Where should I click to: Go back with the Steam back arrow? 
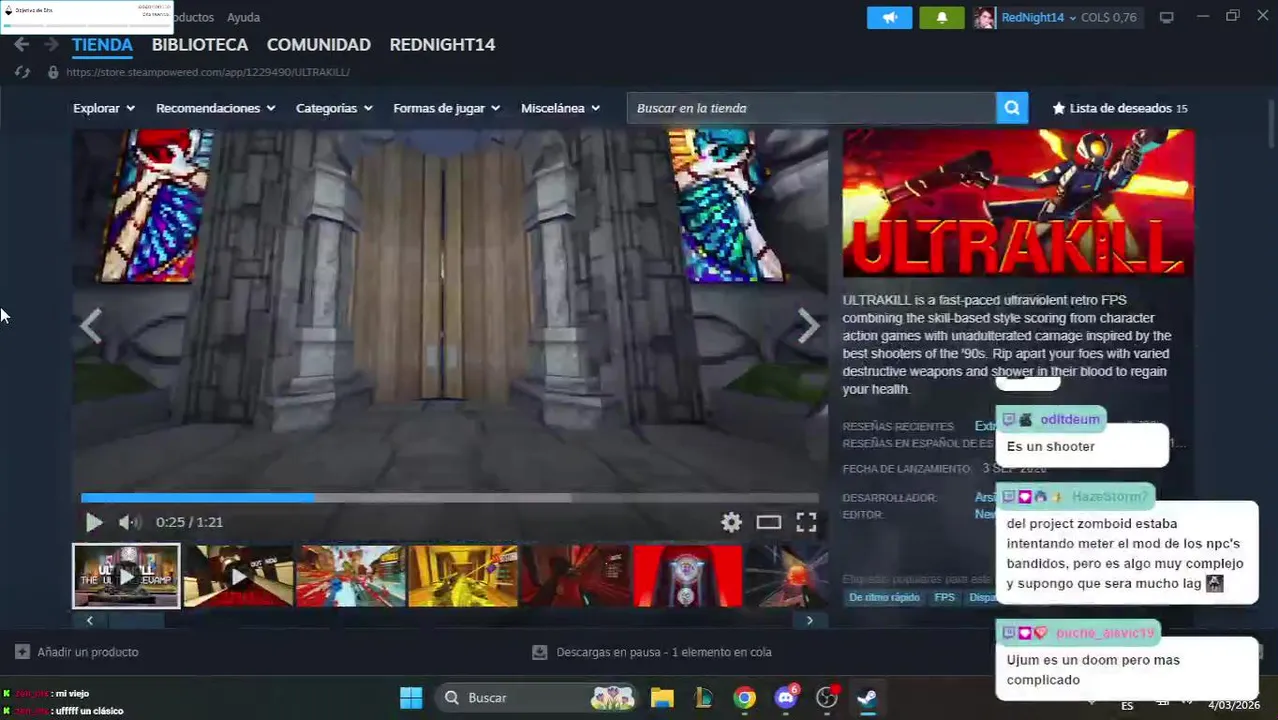(x=22, y=45)
